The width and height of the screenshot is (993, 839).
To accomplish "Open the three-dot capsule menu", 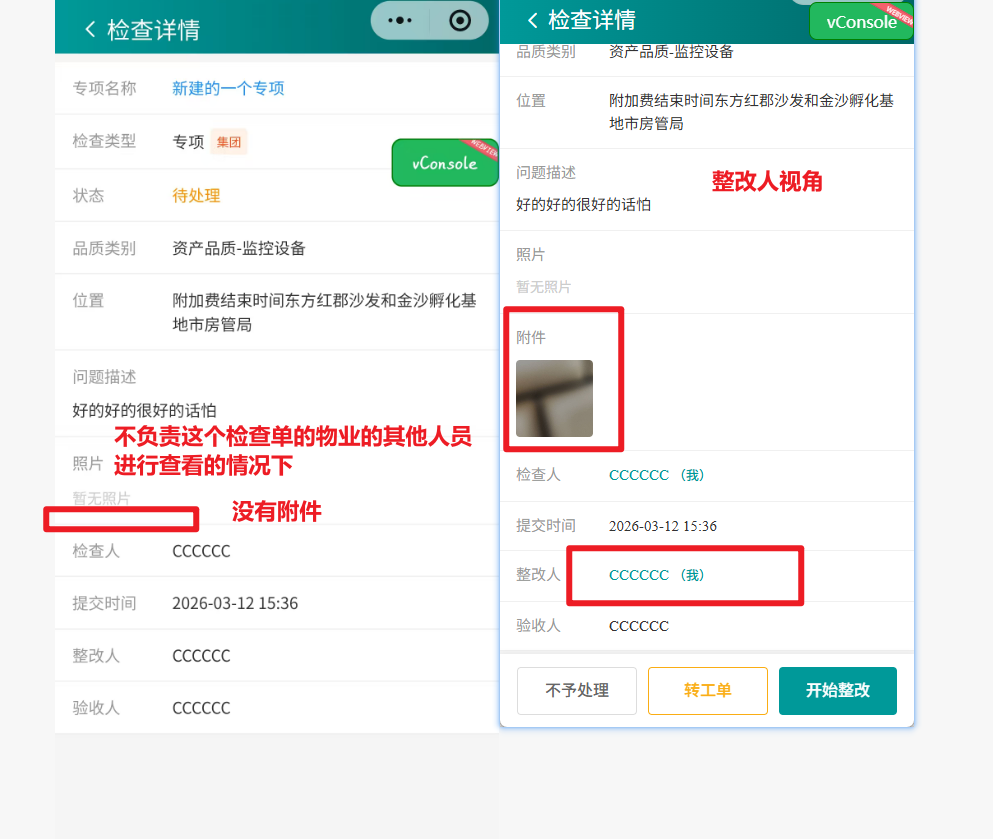I will [x=400, y=21].
